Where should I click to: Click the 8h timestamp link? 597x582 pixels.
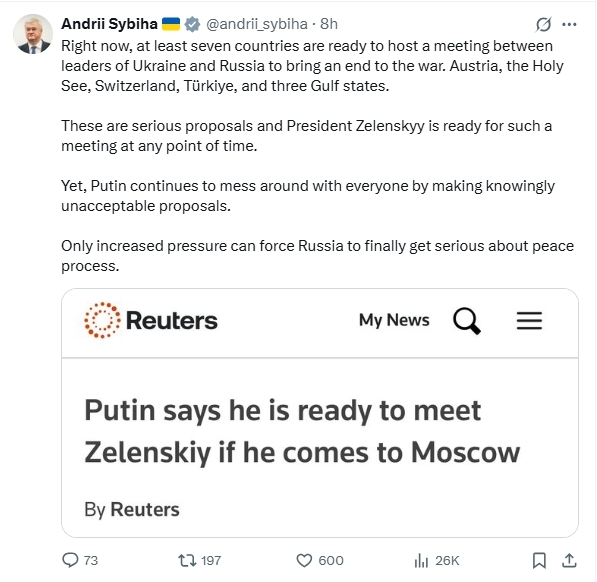pos(329,24)
